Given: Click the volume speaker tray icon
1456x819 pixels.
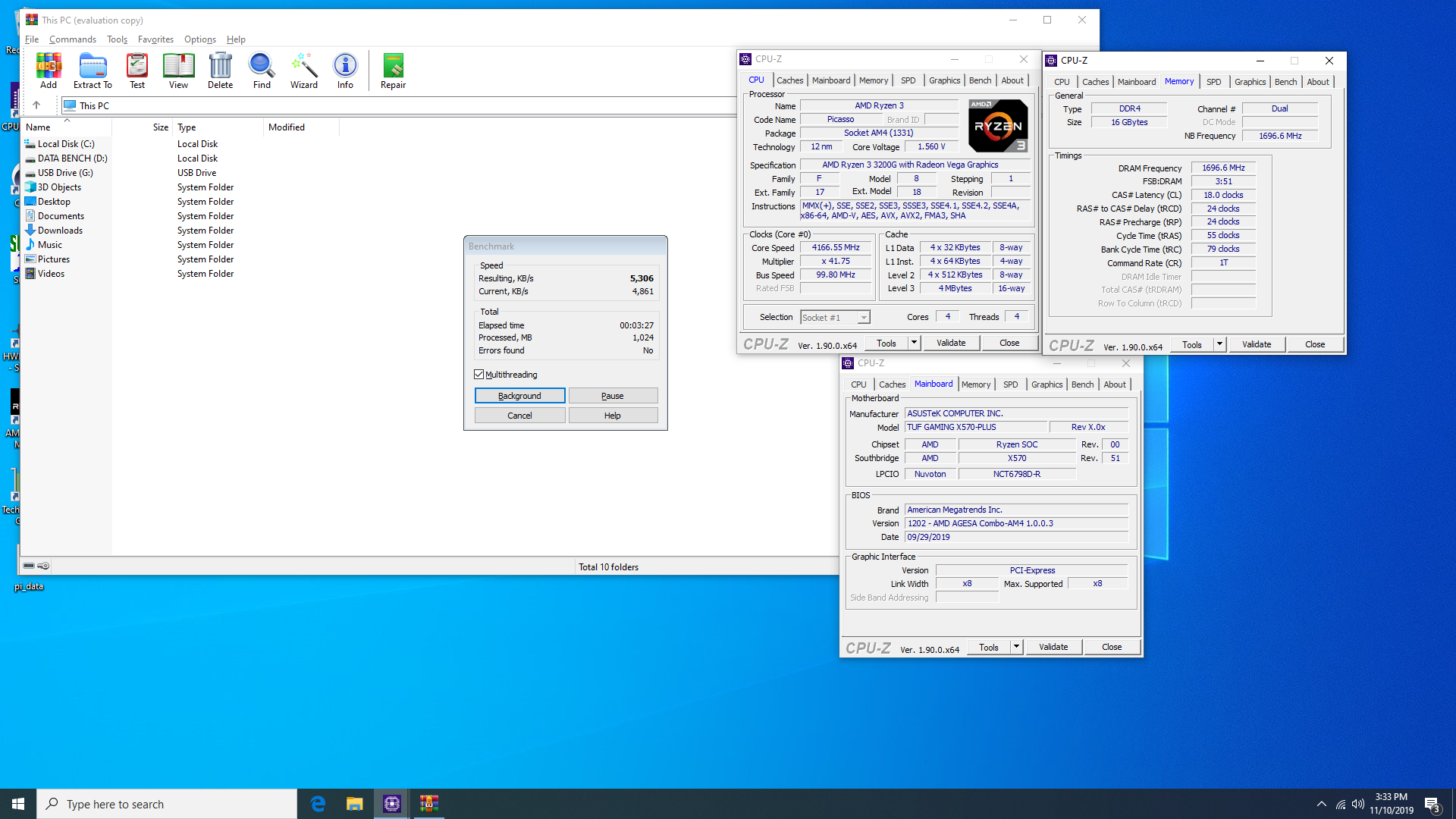Looking at the screenshot, I should pyautogui.click(x=1358, y=804).
